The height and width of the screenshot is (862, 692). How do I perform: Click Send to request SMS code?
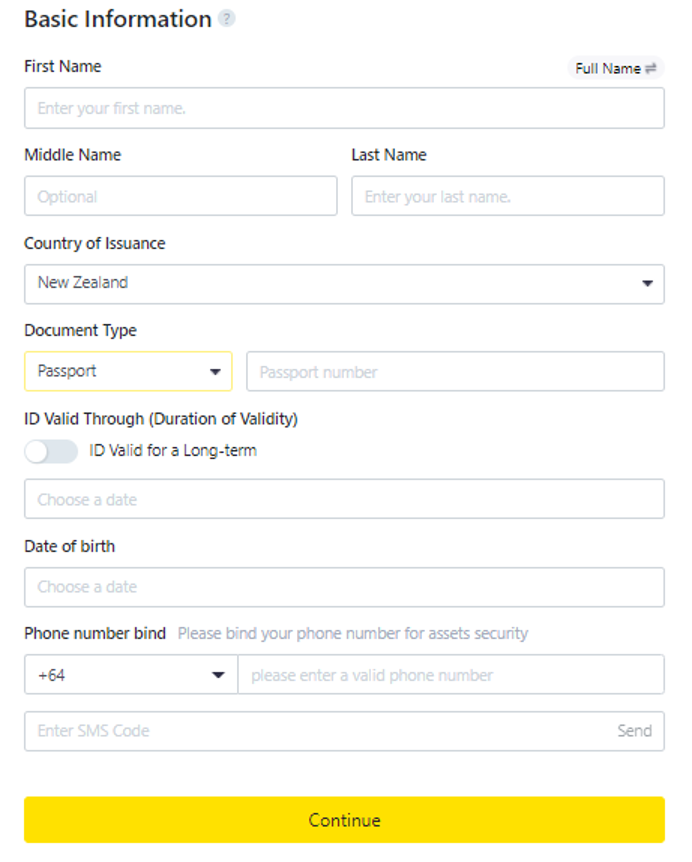(x=634, y=731)
